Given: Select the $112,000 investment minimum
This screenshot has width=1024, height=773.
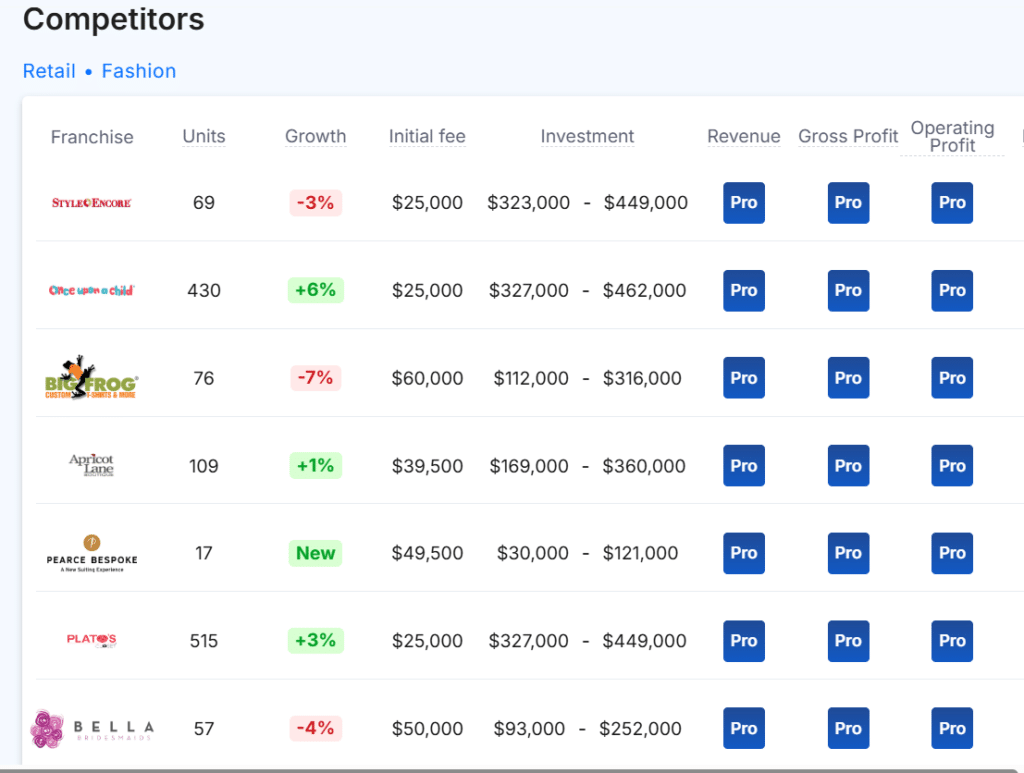Looking at the screenshot, I should (531, 378).
